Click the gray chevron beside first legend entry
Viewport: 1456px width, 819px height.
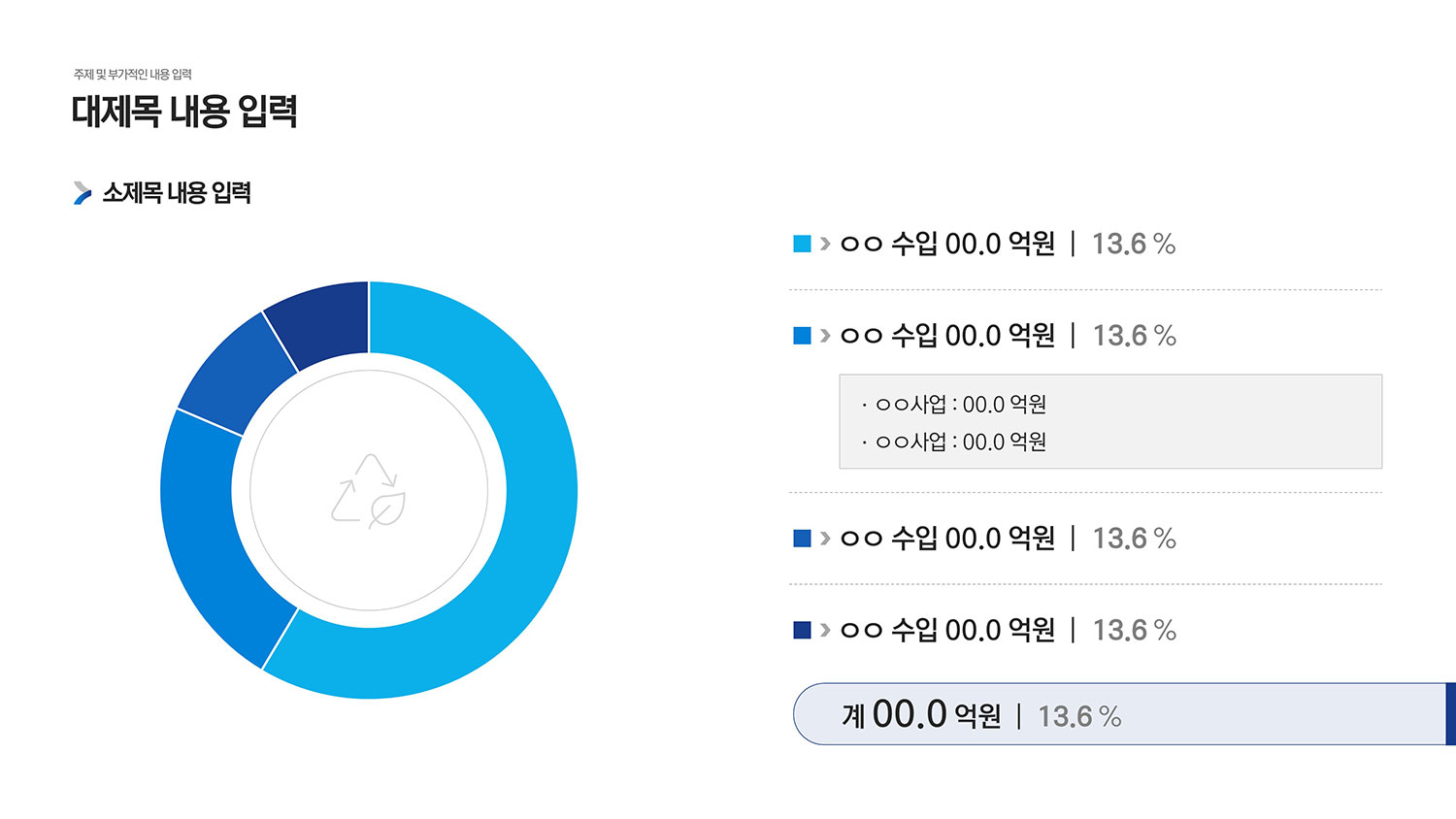[825, 244]
